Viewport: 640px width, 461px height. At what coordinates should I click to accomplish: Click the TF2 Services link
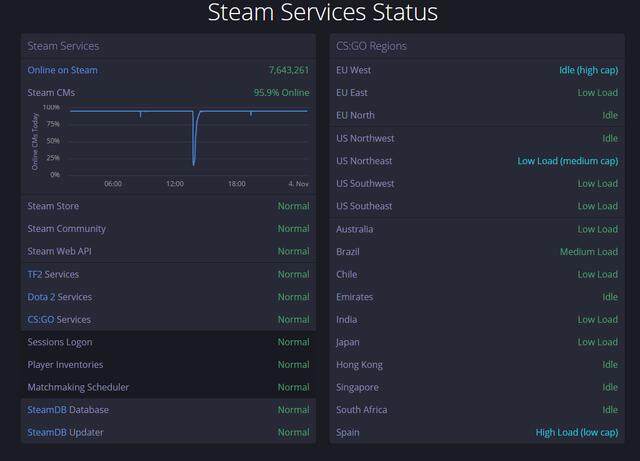pyautogui.click(x=53, y=274)
